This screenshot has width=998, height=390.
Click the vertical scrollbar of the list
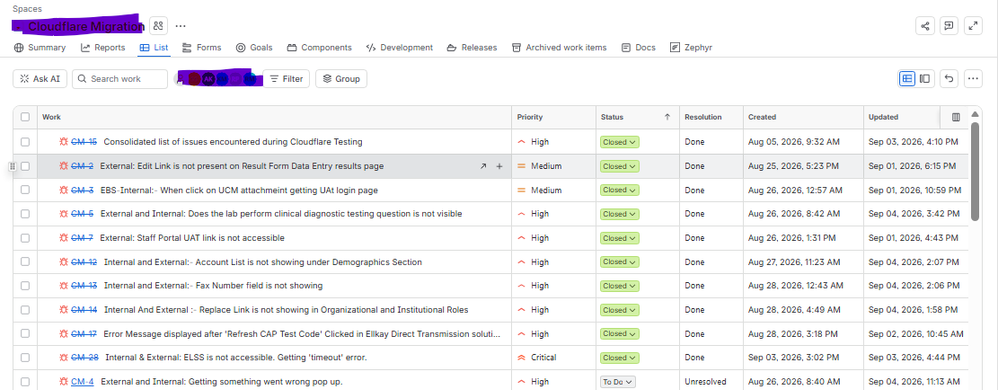tap(974, 172)
